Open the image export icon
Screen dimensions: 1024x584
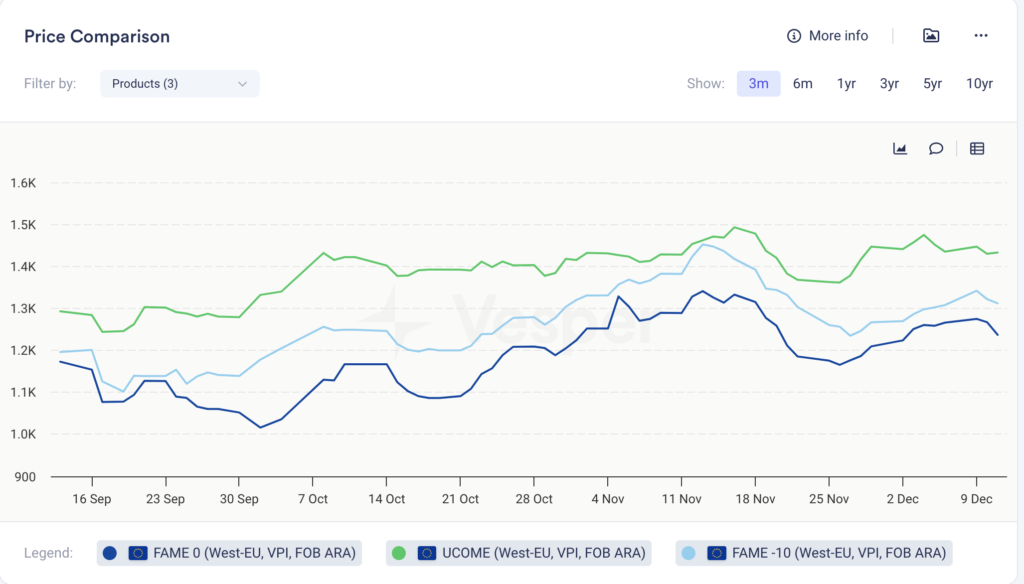[931, 36]
